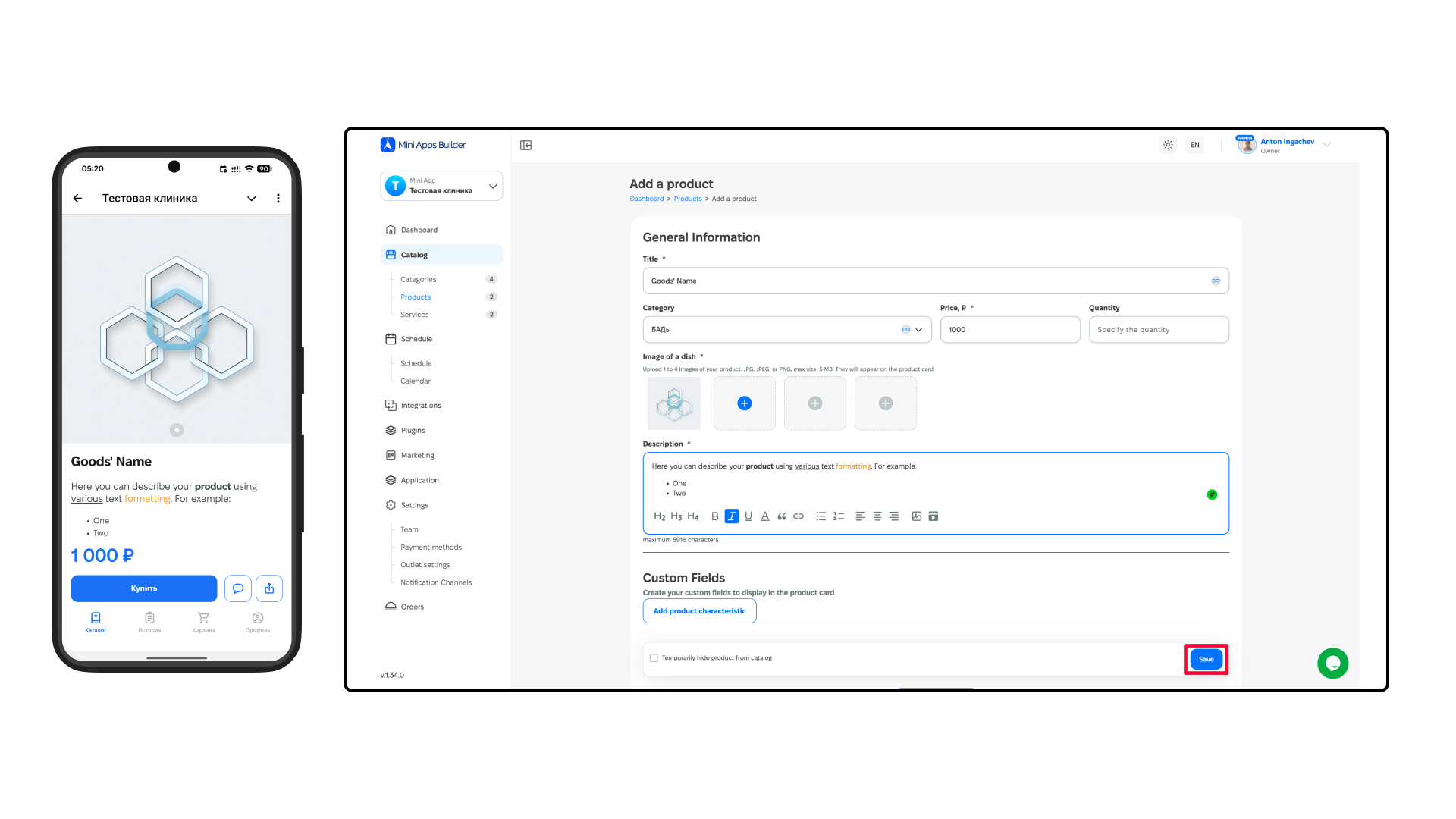Expand Anton Ingachev account menu
Screen dimensions: 1456x819
point(1327,145)
